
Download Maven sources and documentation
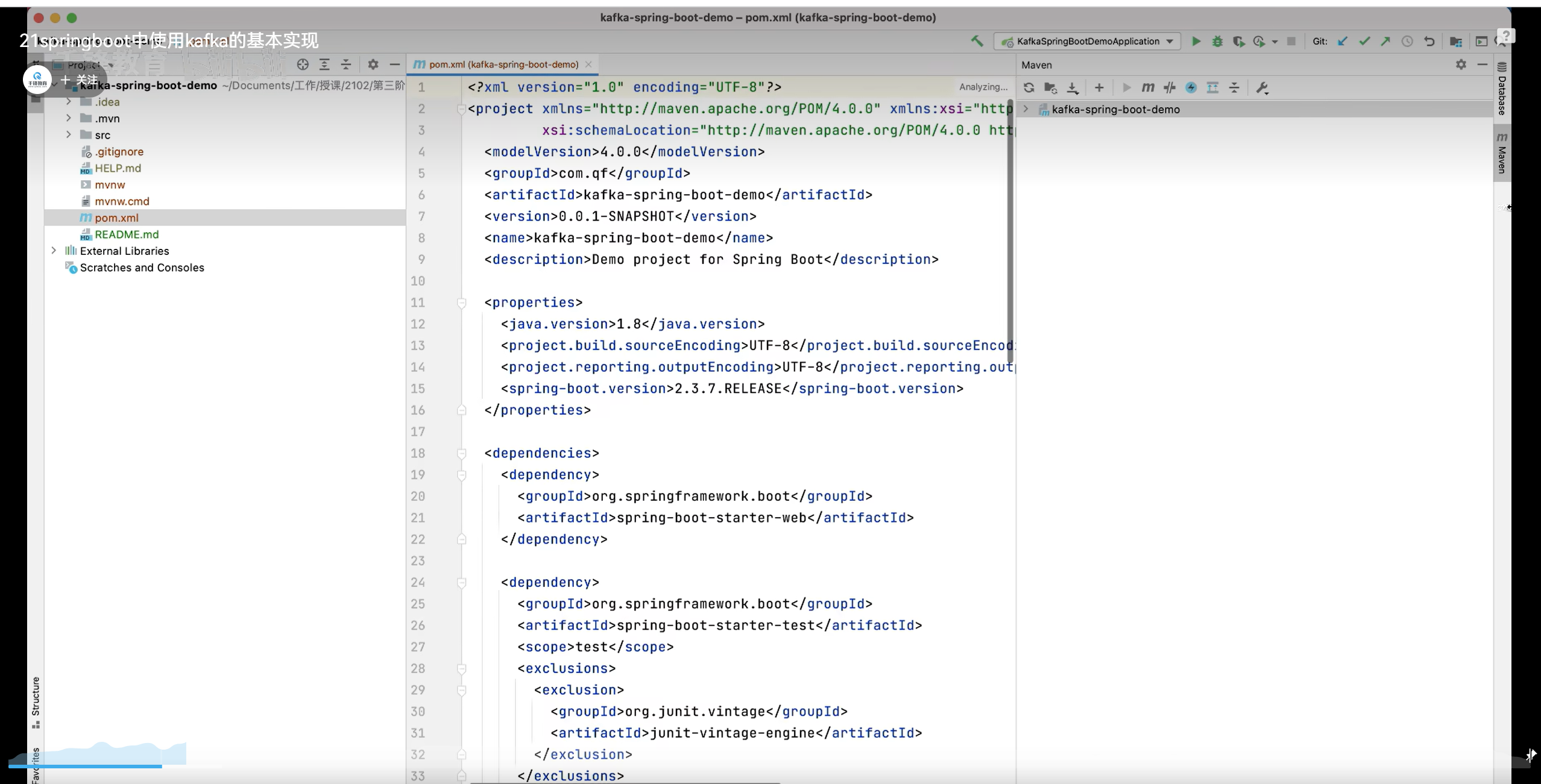point(1073,87)
